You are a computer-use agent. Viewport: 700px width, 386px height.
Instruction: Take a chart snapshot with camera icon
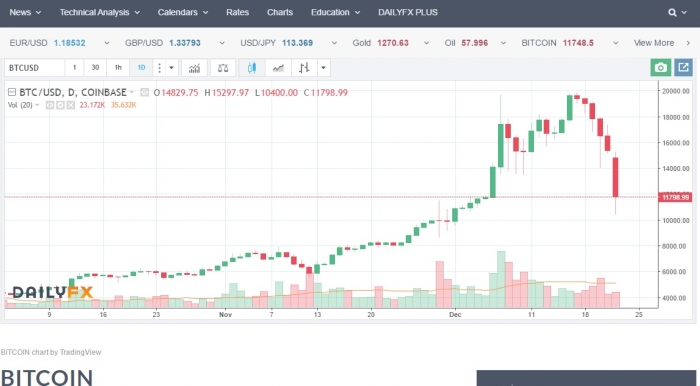click(x=661, y=68)
